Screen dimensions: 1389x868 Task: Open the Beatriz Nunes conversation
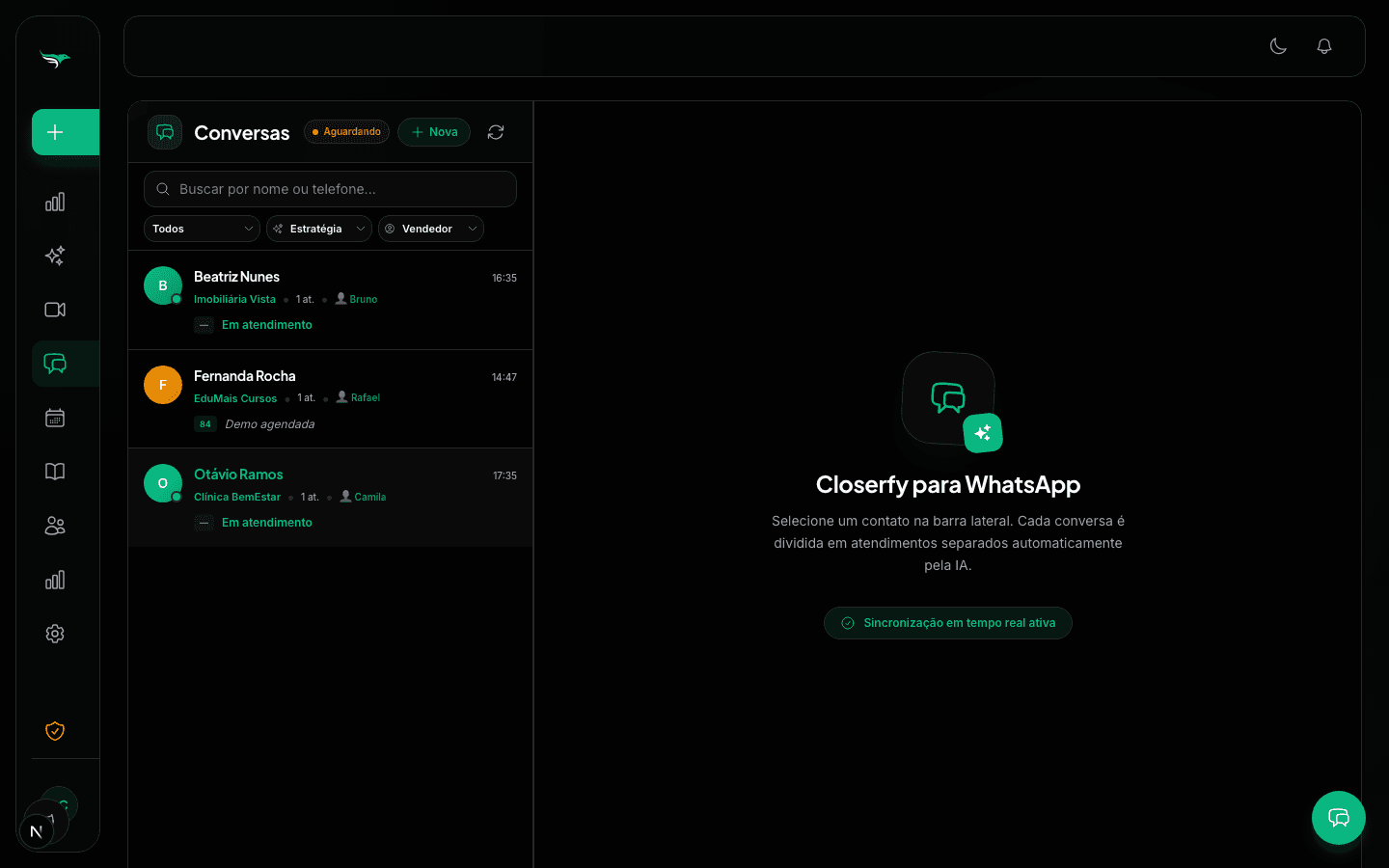click(x=330, y=300)
